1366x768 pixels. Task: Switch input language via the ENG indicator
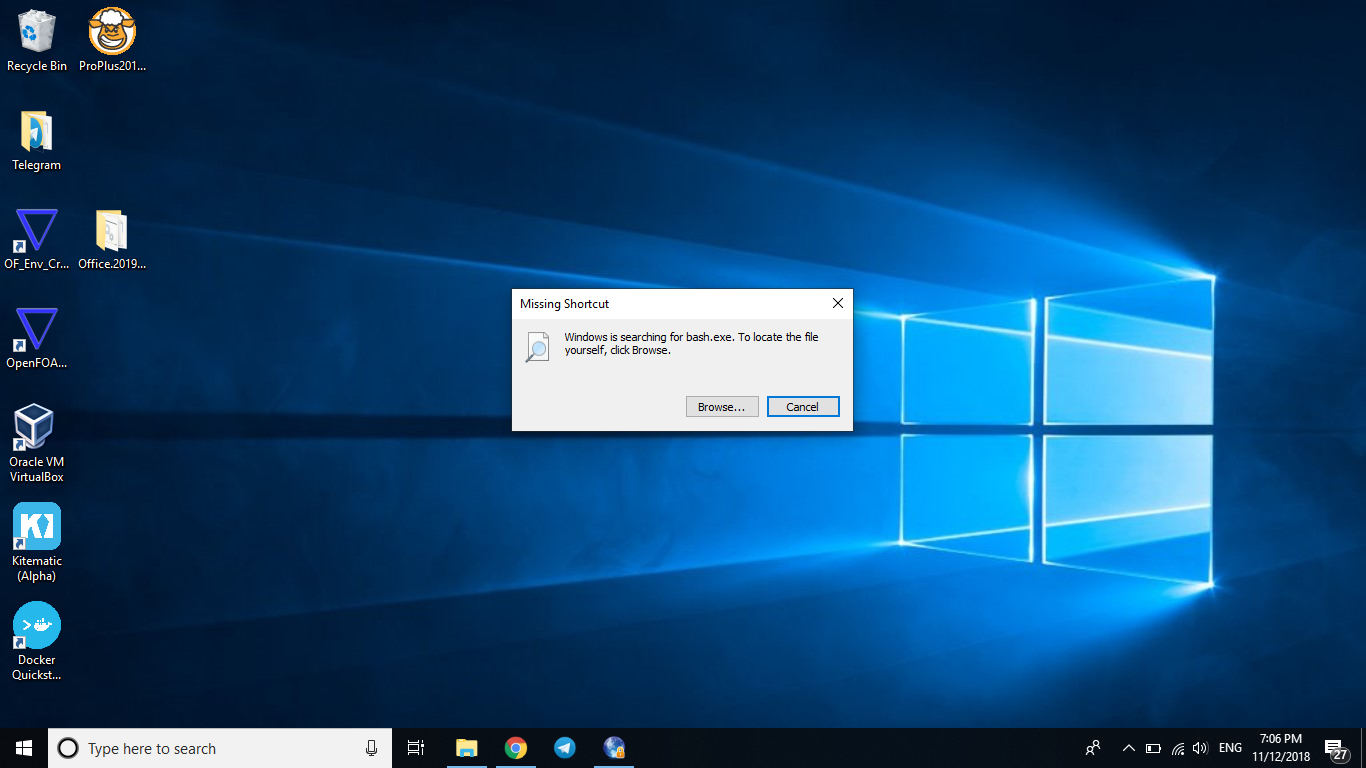(x=1229, y=747)
